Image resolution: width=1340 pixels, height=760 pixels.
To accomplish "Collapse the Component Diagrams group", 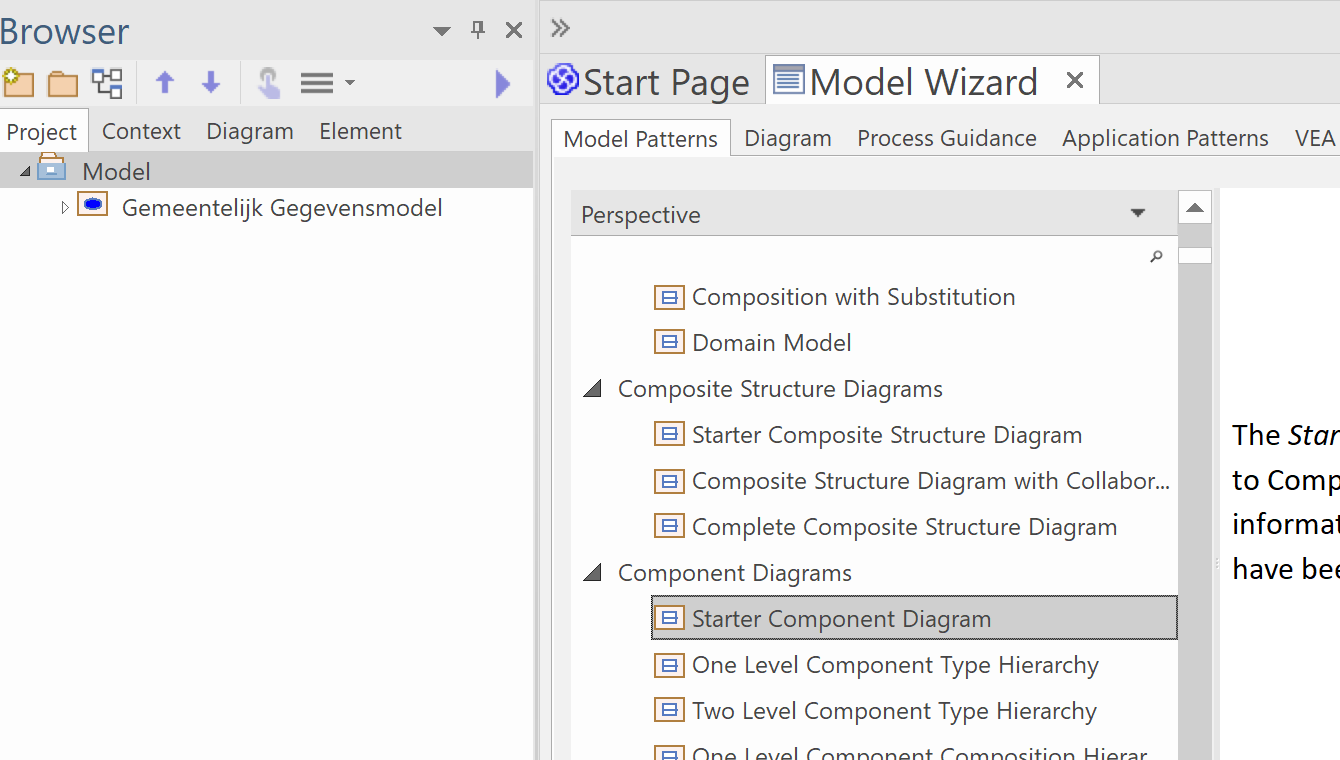I will [593, 573].
